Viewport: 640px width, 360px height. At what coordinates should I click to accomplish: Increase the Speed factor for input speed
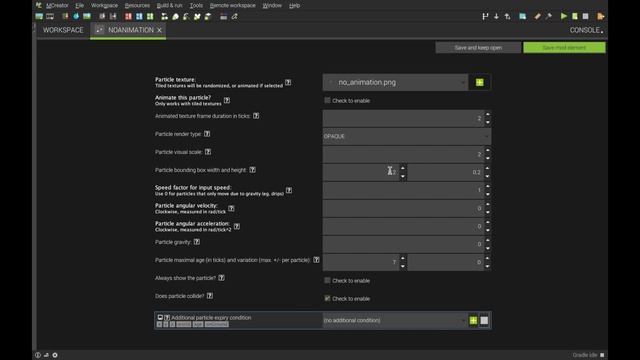[488, 186]
